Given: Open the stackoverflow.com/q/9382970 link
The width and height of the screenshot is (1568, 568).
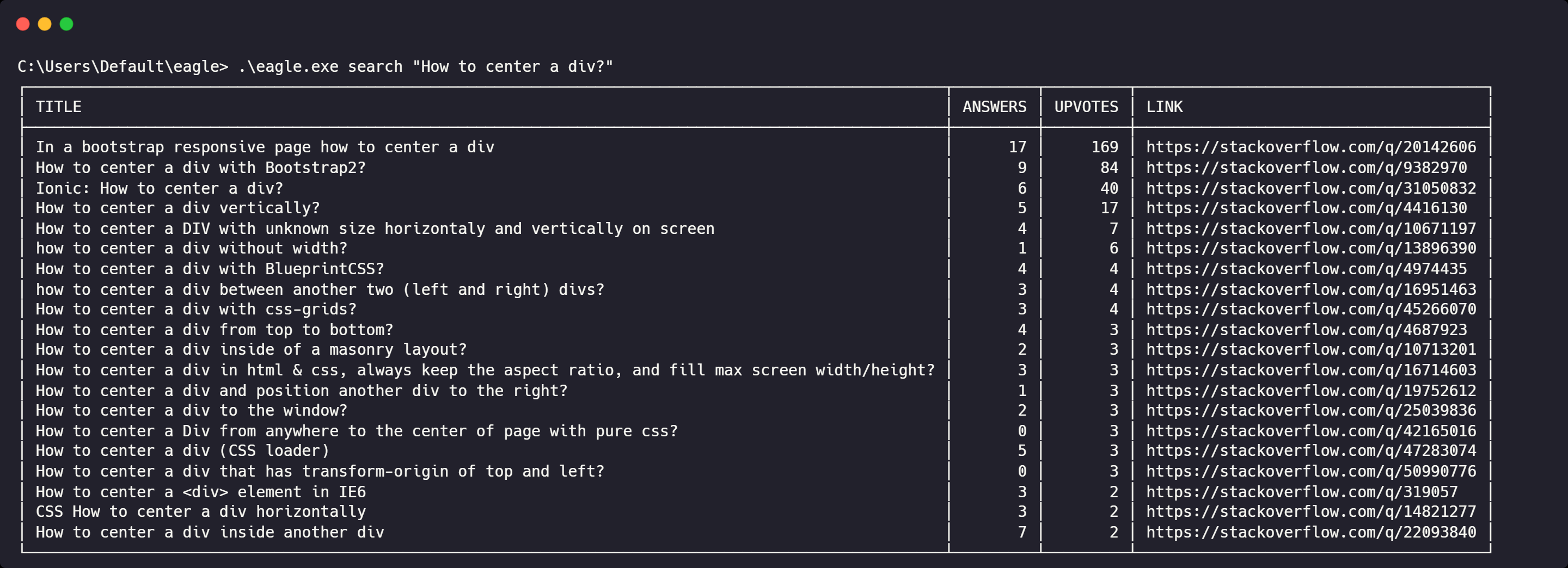Looking at the screenshot, I should click(1306, 168).
